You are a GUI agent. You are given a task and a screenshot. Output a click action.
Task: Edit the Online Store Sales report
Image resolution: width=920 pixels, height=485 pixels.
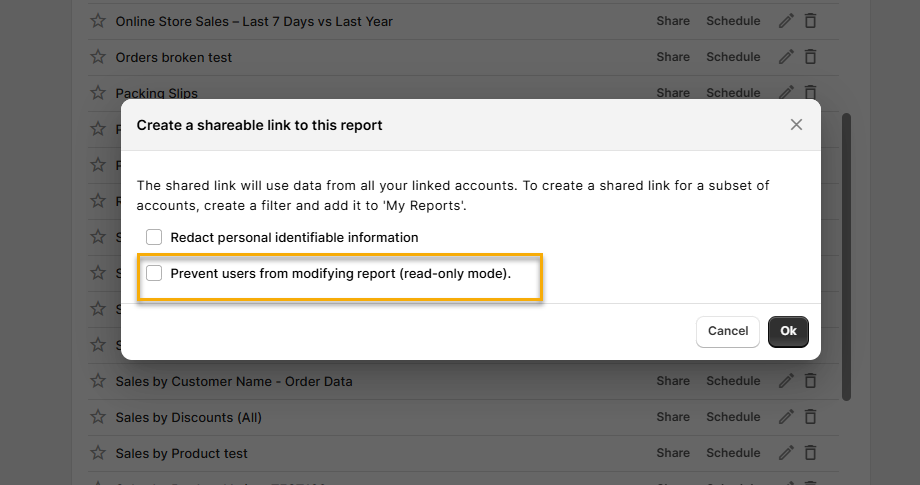click(786, 21)
